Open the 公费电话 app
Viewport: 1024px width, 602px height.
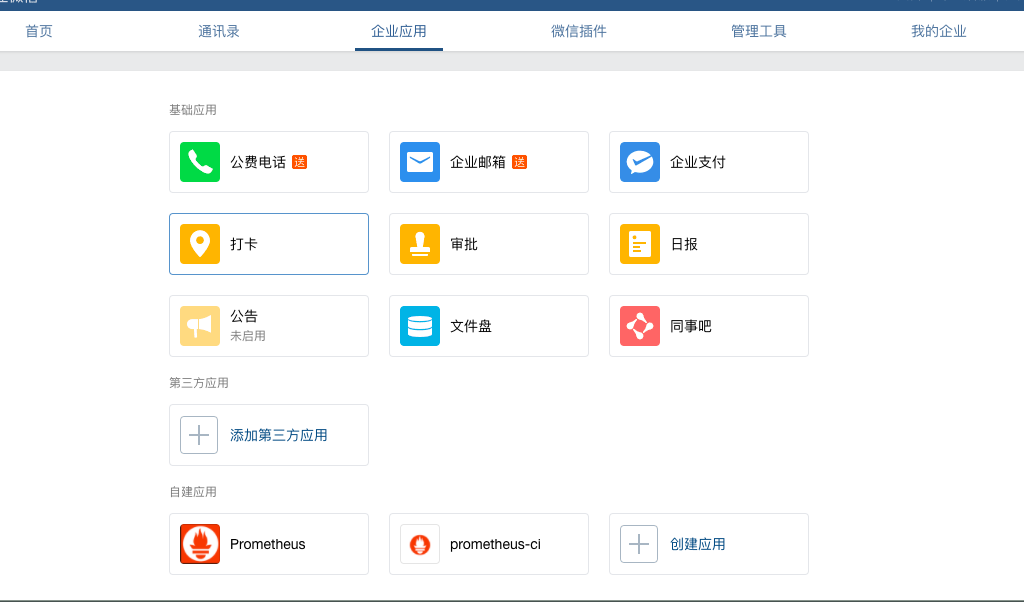click(268, 162)
